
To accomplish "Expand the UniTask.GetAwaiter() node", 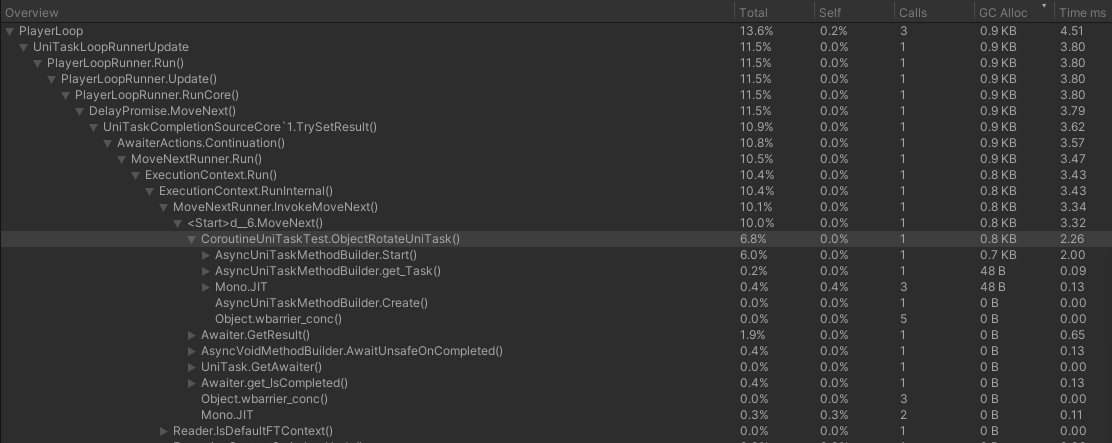I will point(193,367).
